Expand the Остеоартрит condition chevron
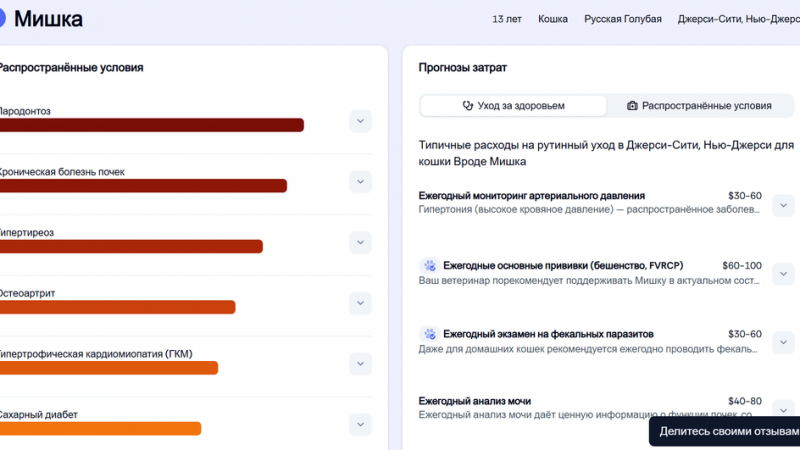This screenshot has height=450, width=800. 360,304
